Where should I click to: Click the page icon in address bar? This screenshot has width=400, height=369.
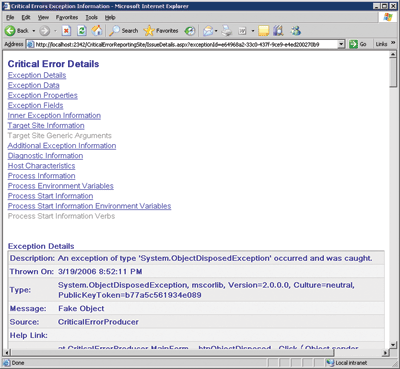31,44
